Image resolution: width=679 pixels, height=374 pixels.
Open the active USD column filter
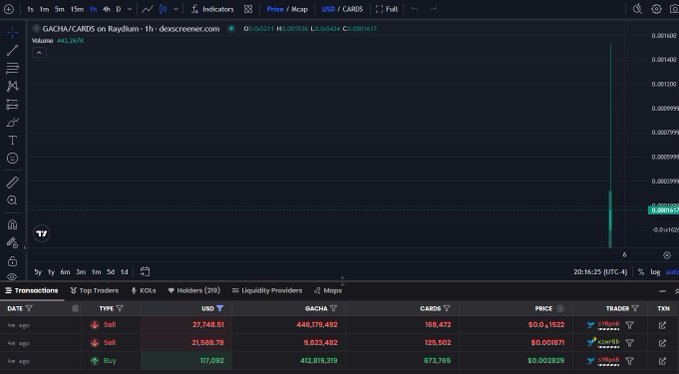pyautogui.click(x=220, y=309)
